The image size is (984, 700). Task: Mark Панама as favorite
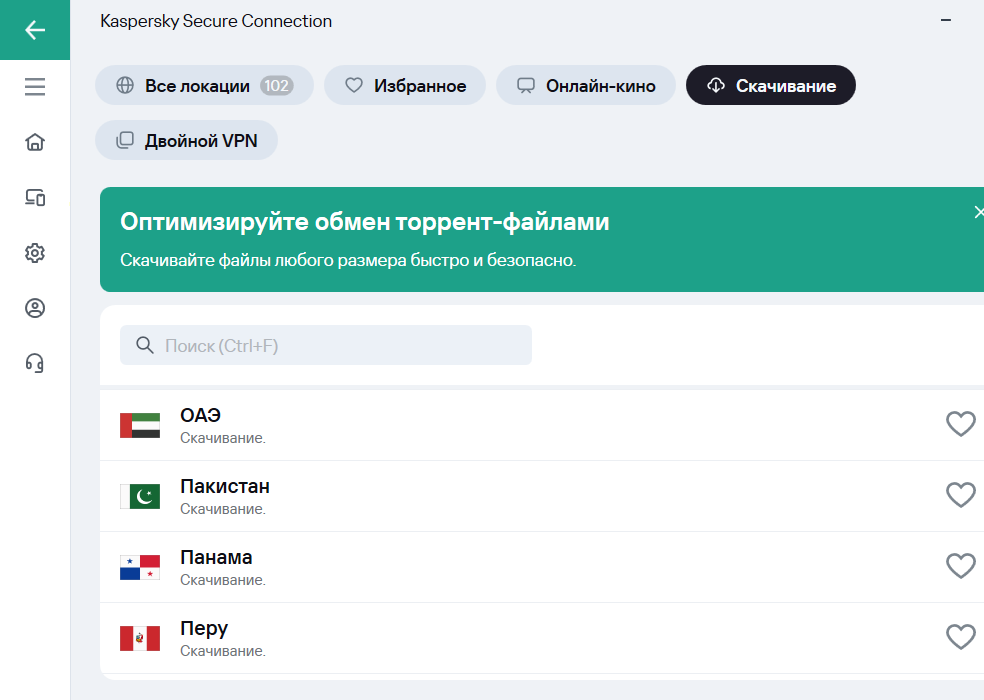pyautogui.click(x=961, y=566)
